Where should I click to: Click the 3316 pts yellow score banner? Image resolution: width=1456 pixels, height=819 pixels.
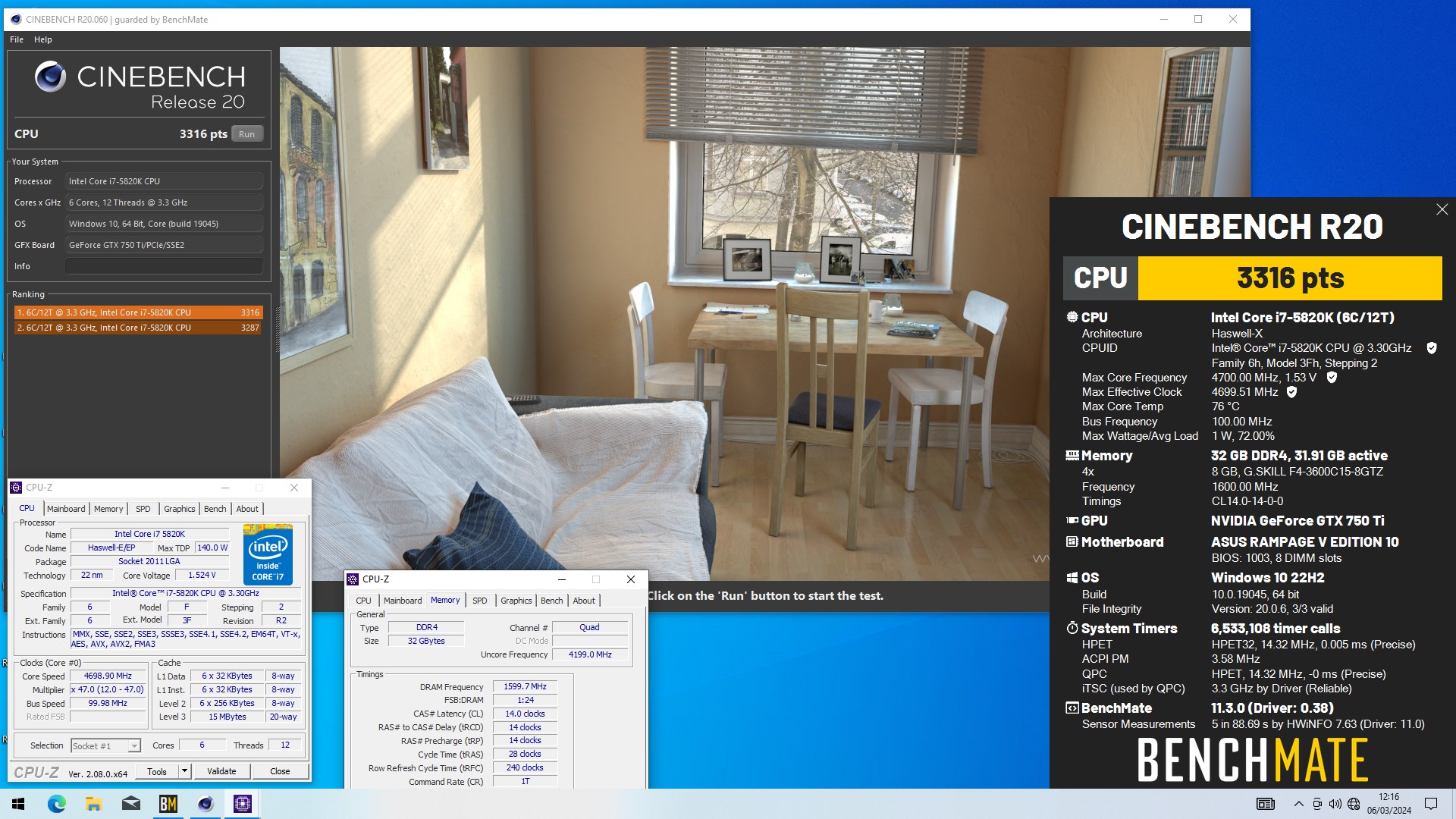[1290, 278]
